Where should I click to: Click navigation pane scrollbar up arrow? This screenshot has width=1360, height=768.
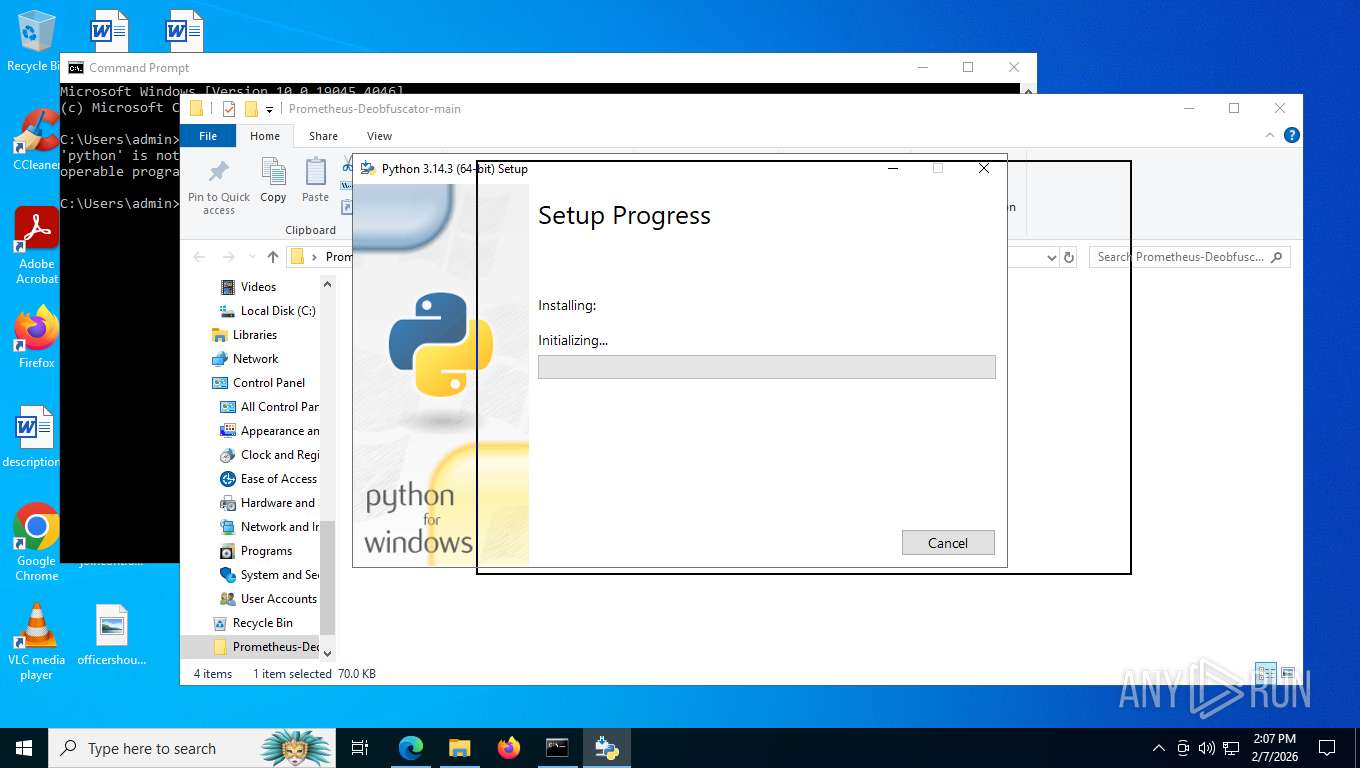327,285
